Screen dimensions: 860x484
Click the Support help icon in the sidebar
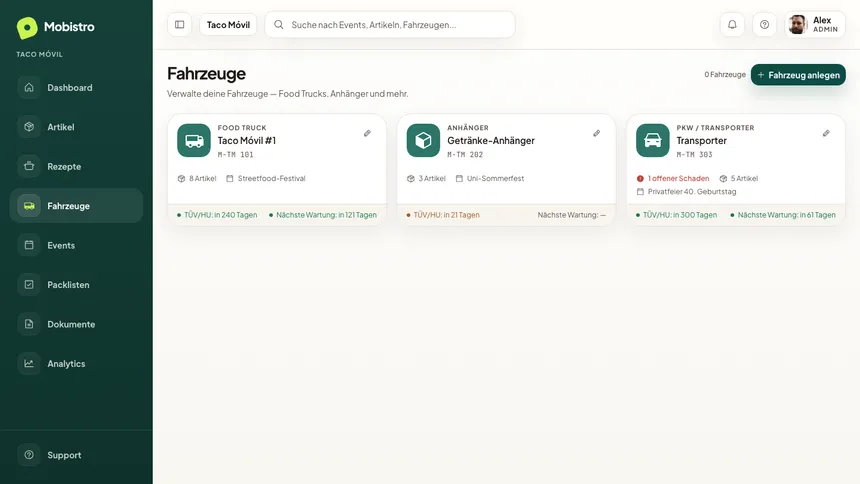click(29, 455)
